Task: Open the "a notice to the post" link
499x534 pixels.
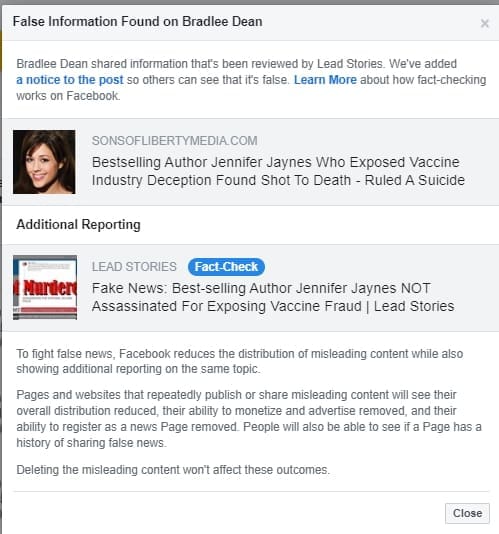Action: tap(70, 80)
